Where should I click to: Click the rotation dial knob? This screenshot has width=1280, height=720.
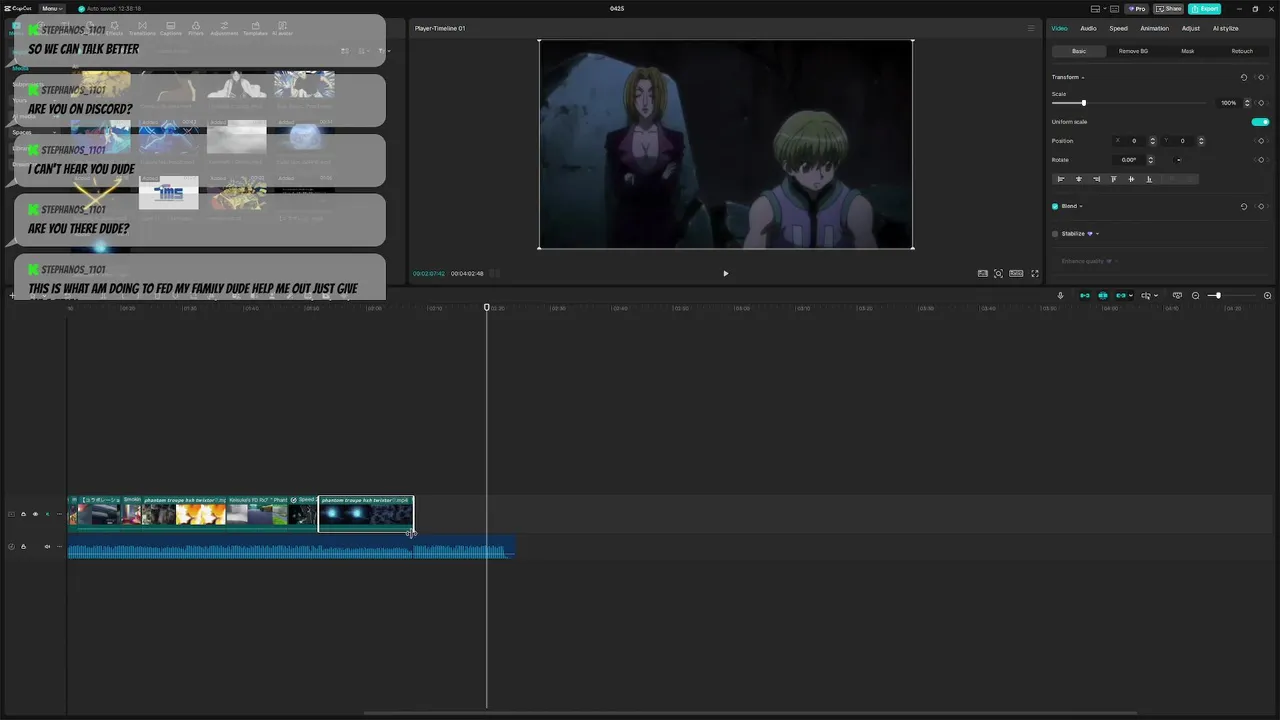[x=1179, y=160]
